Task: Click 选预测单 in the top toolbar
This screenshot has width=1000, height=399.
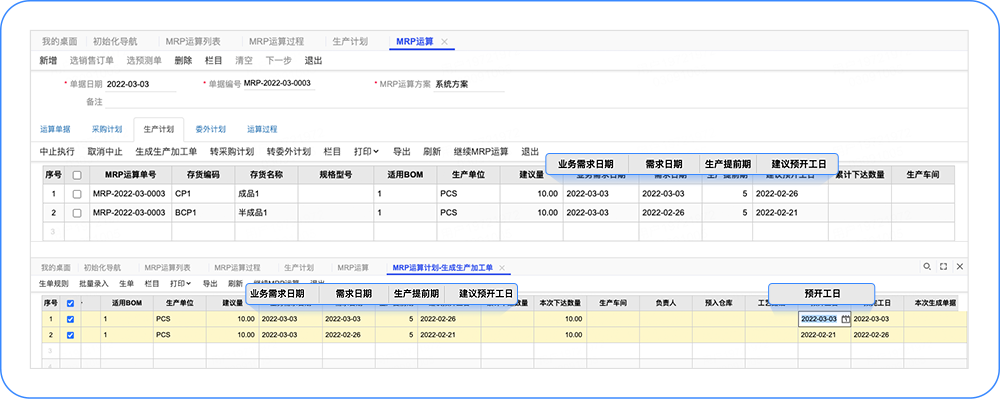Action: (x=144, y=61)
